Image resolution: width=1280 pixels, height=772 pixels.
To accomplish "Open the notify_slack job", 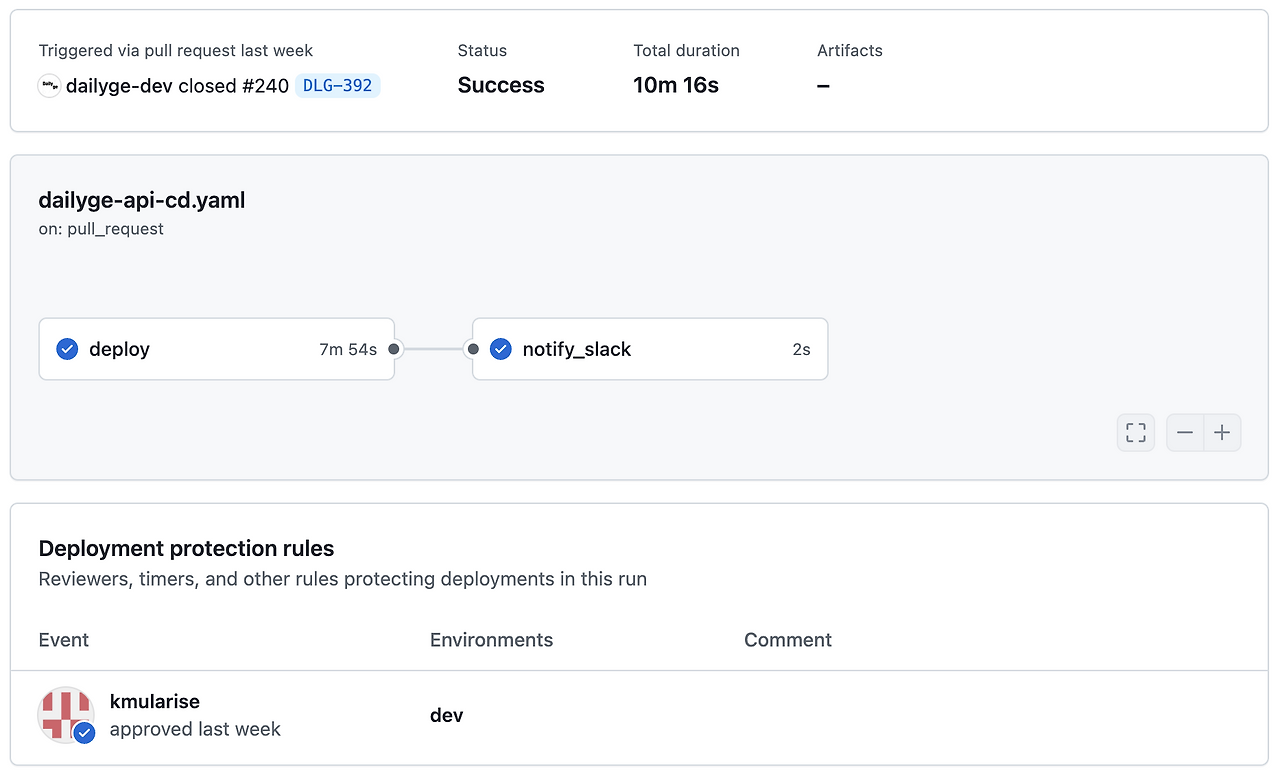I will pyautogui.click(x=577, y=349).
